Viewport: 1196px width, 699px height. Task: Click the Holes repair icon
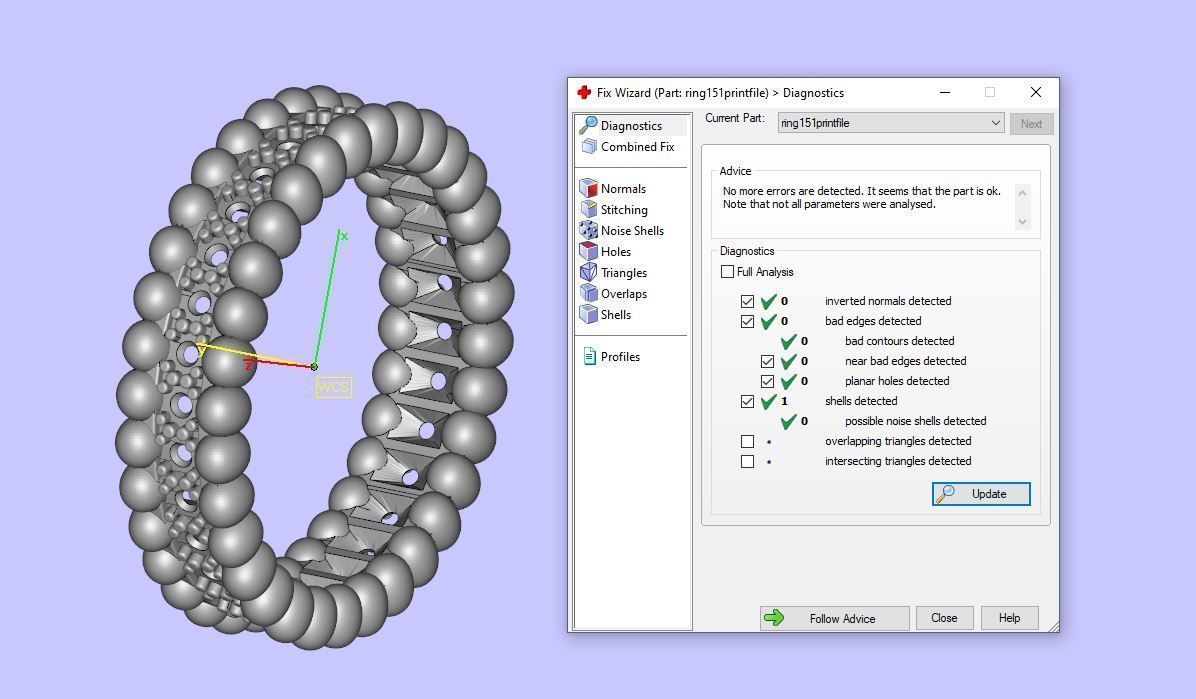[588, 252]
